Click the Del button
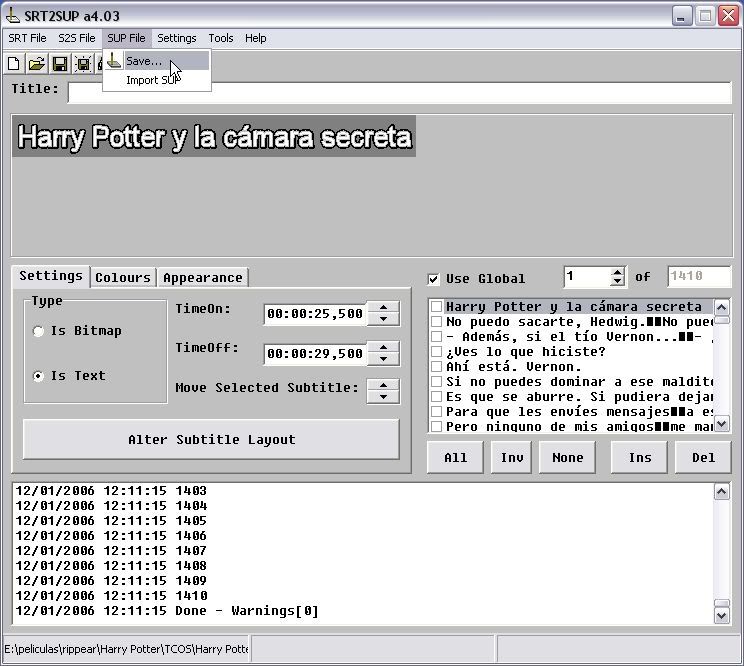The width and height of the screenshot is (744, 666). click(x=703, y=457)
